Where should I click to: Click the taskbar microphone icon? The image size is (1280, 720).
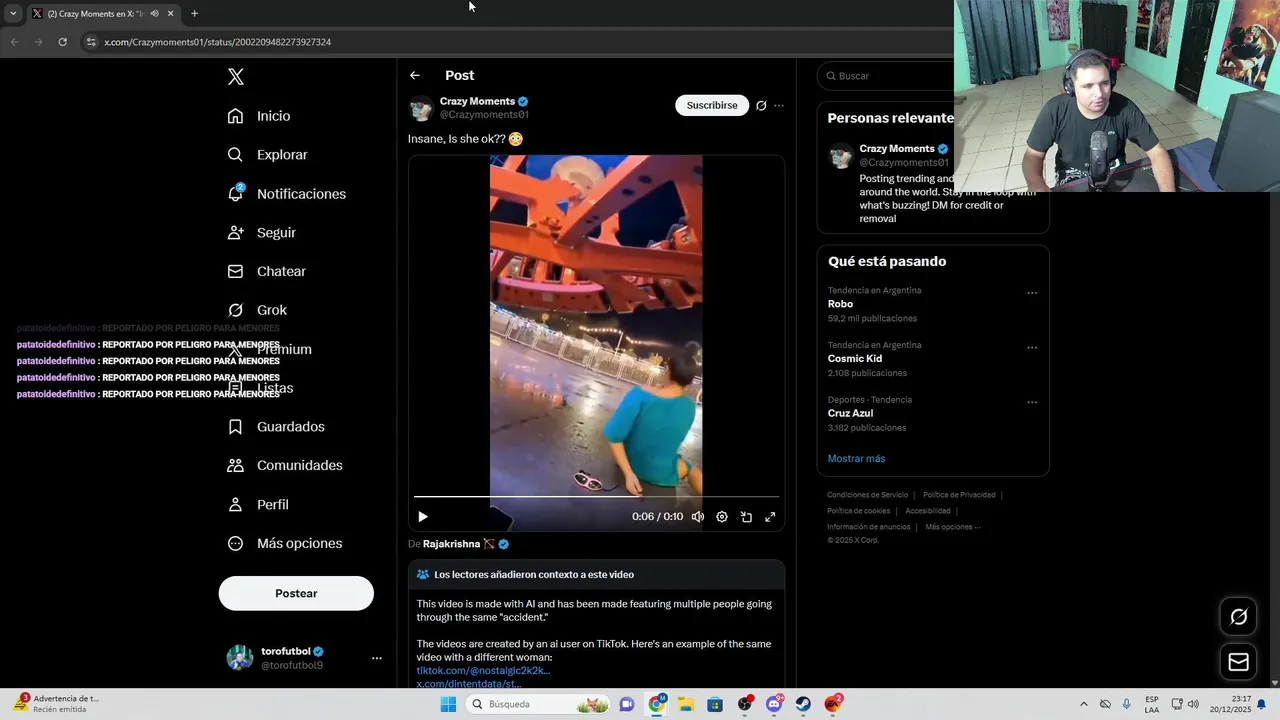point(1127,704)
